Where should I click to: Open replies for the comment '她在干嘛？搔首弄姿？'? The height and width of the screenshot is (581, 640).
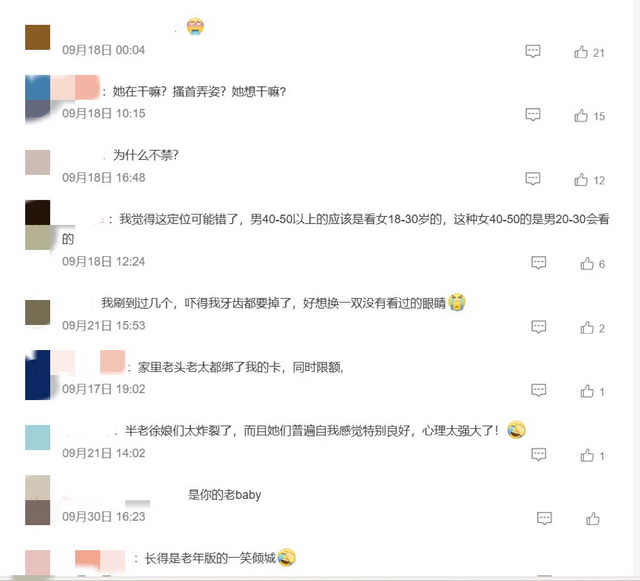pyautogui.click(x=533, y=114)
